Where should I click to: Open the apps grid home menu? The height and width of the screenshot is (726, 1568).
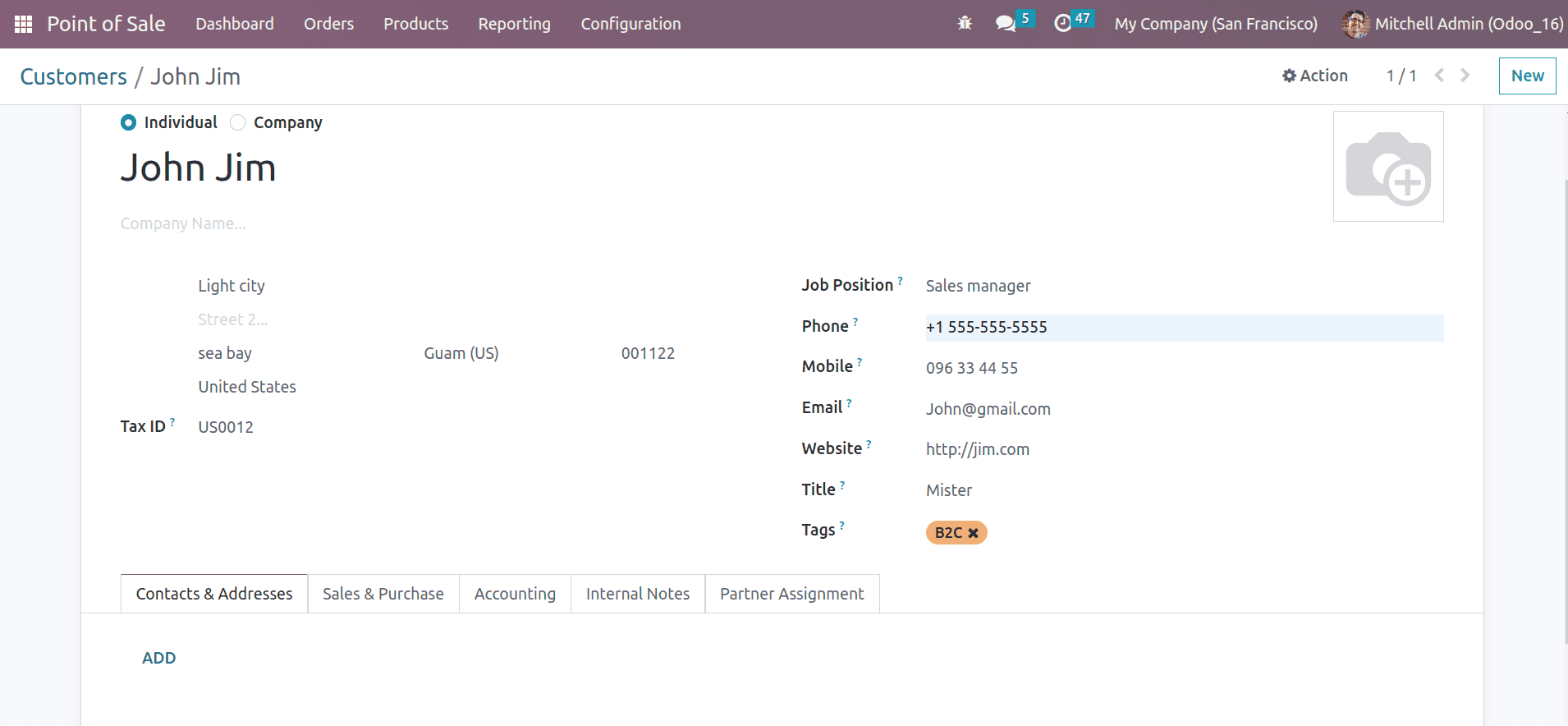pyautogui.click(x=23, y=24)
